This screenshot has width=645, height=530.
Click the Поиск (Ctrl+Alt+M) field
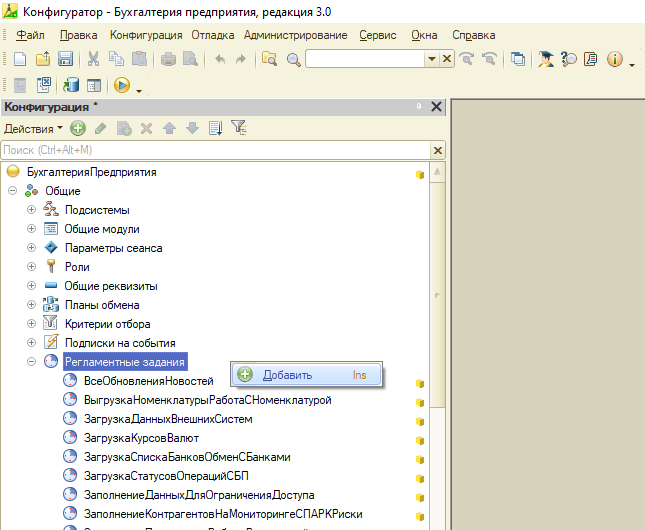click(216, 150)
